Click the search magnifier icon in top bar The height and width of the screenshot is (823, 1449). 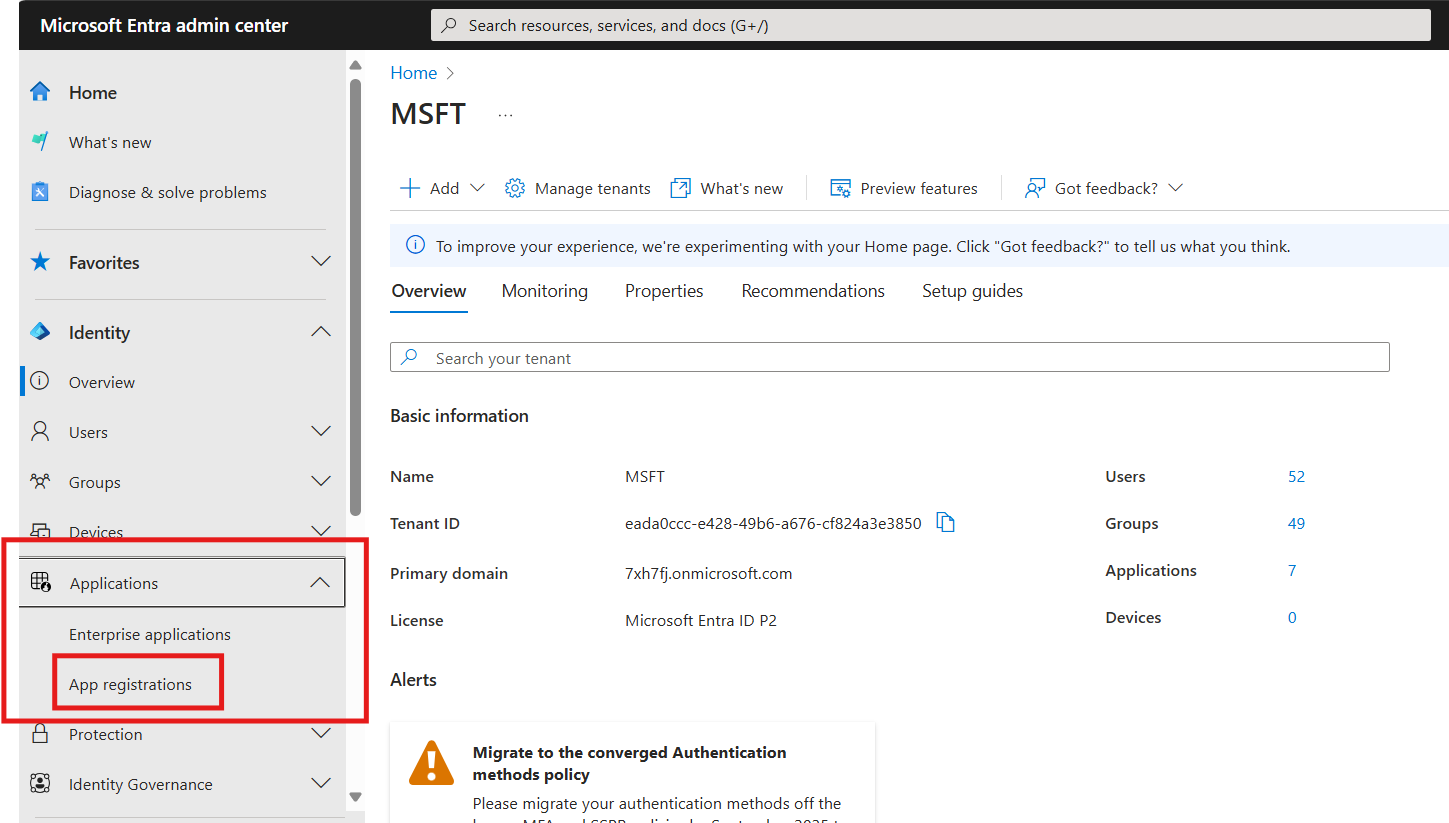point(450,25)
